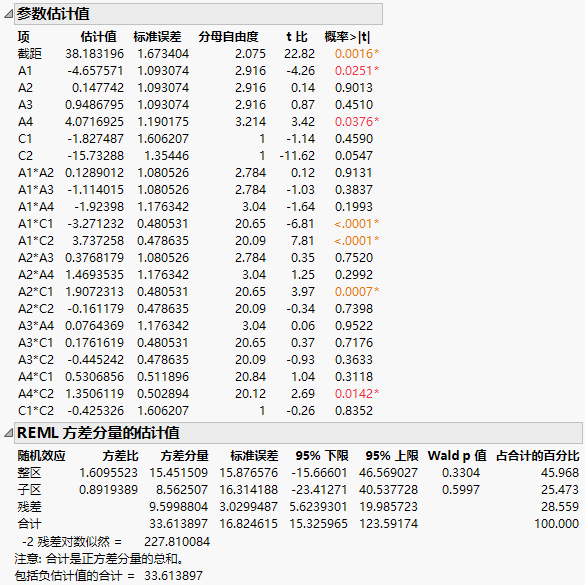
Task: Click p-value 0.0016* for 截距
Action: pyautogui.click(x=357, y=54)
